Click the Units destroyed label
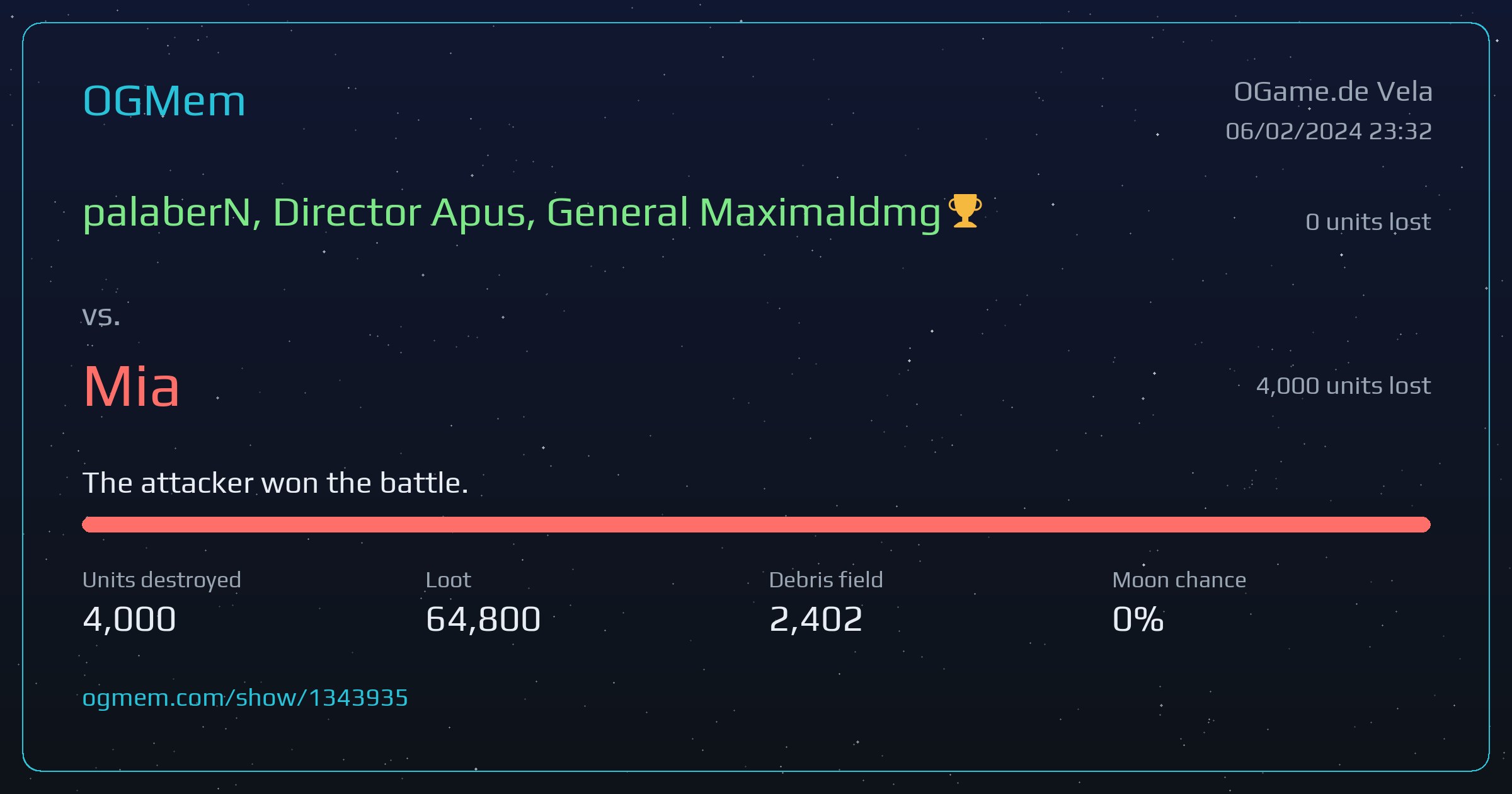 click(x=162, y=580)
